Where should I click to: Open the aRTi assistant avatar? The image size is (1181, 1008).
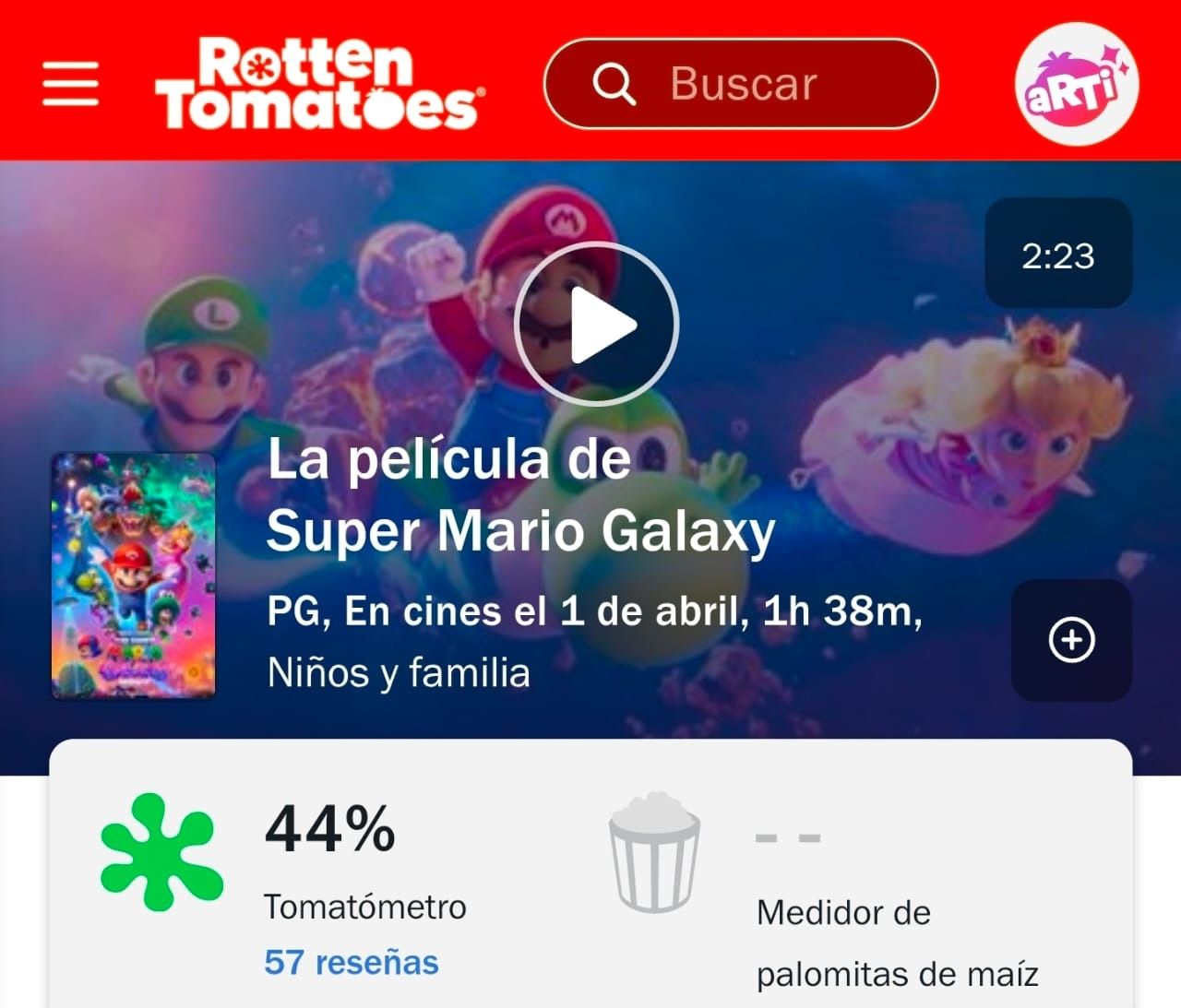pyautogui.click(x=1077, y=84)
